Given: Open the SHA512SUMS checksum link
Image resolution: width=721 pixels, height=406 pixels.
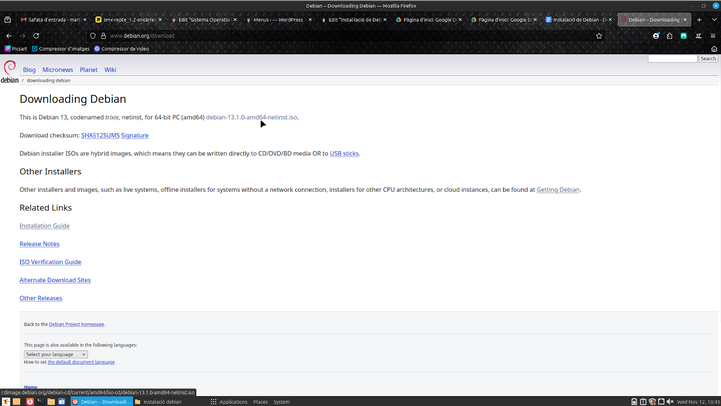Looking at the screenshot, I should (100, 135).
